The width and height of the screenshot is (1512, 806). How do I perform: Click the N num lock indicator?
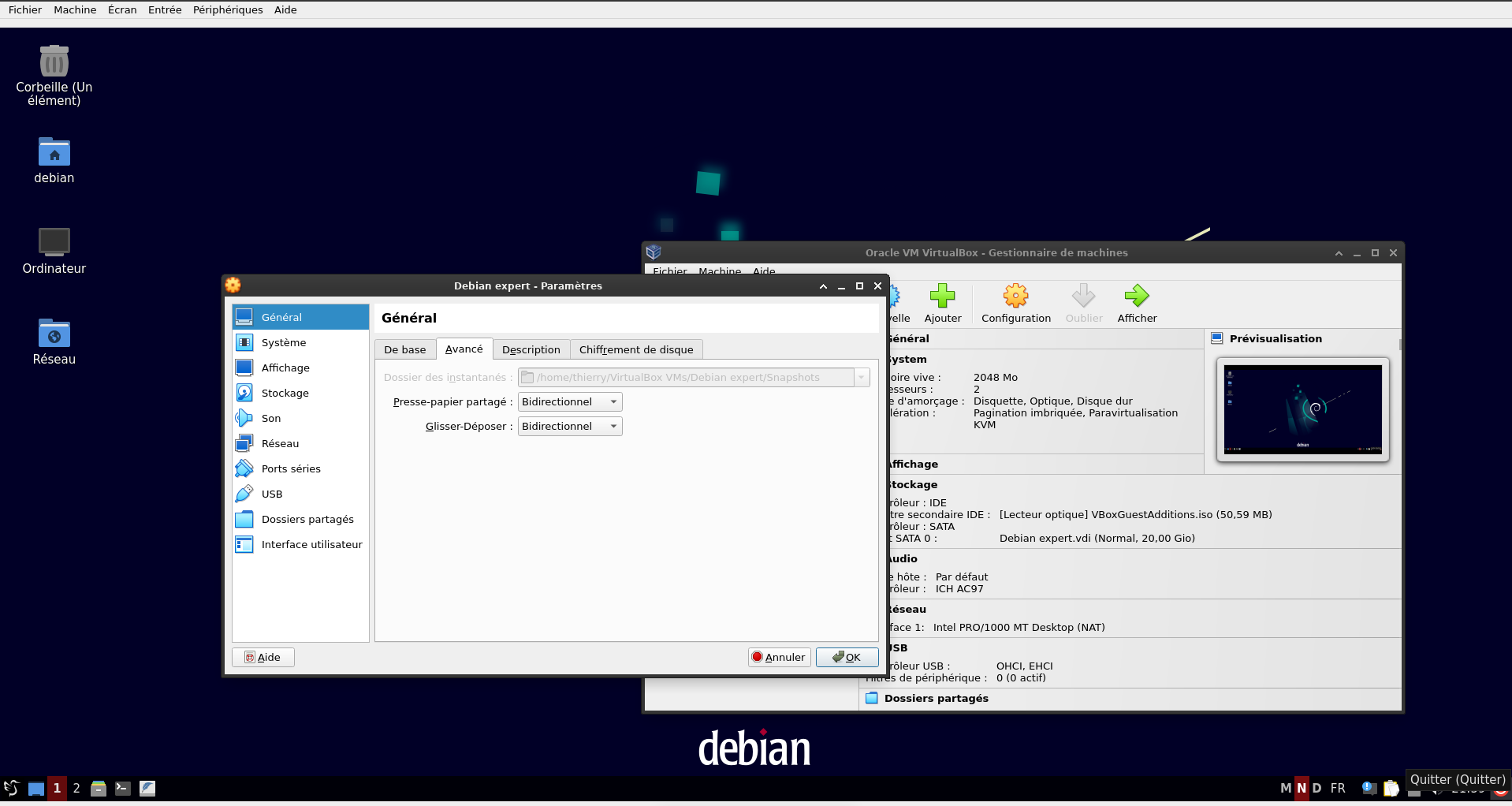(1302, 788)
